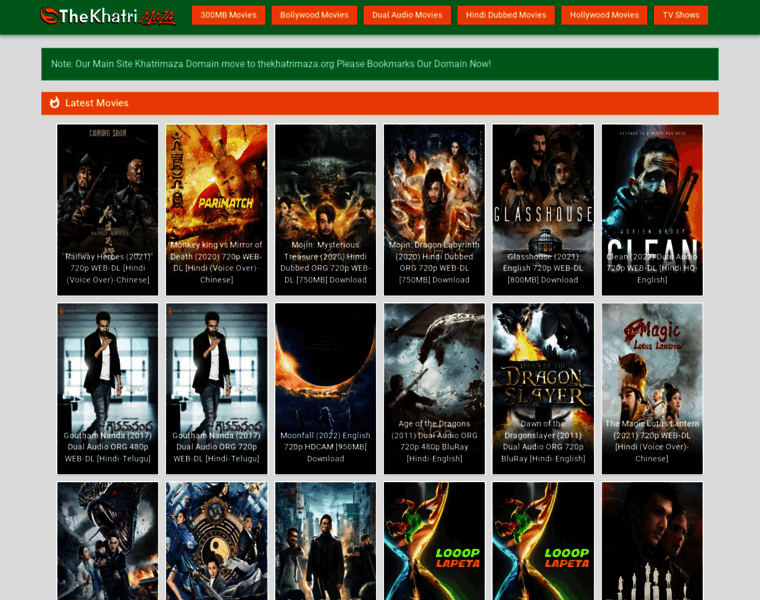Open Railway Heroes (2021) movie poster
The width and height of the screenshot is (760, 600).
[108, 209]
